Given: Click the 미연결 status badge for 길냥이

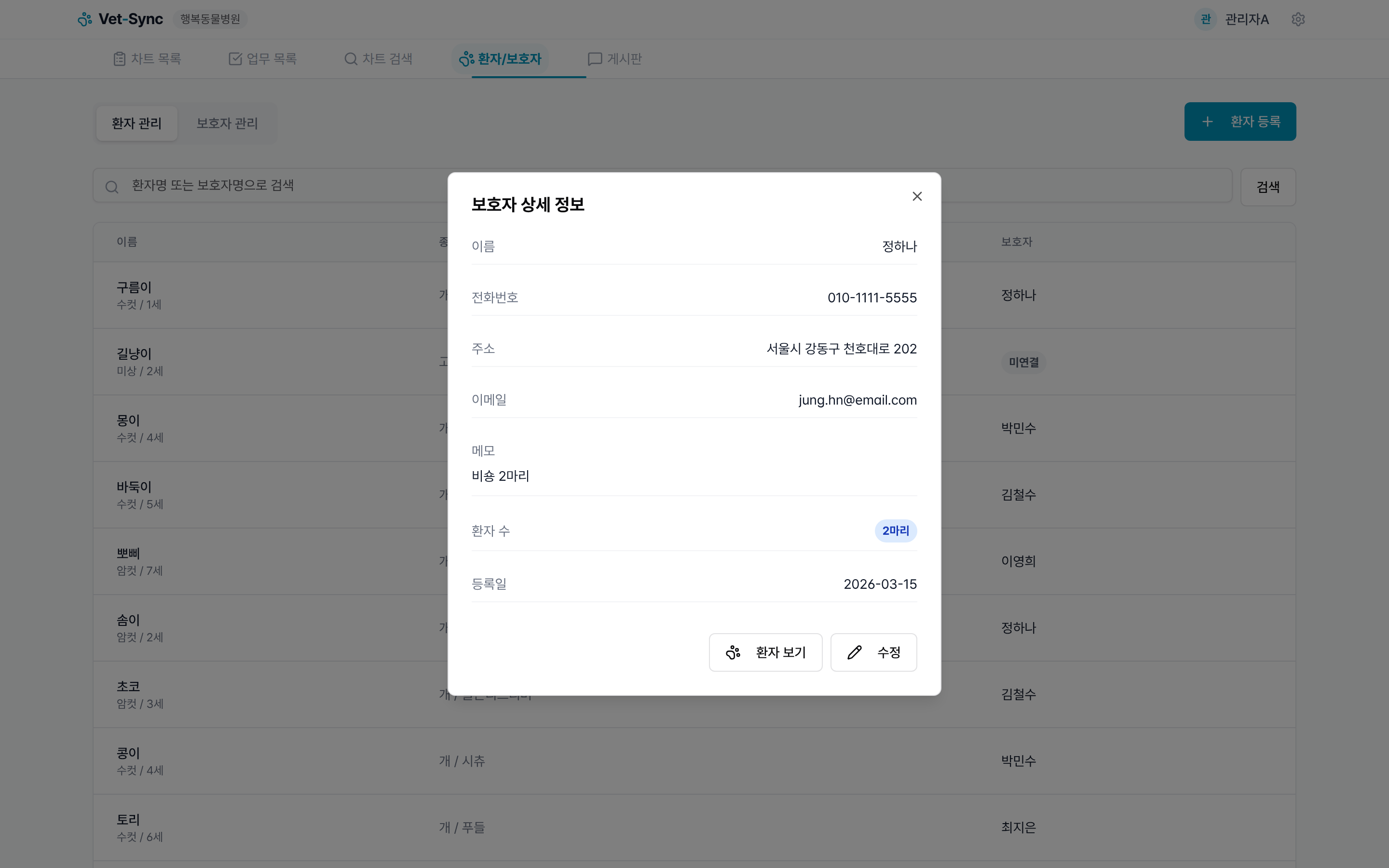Looking at the screenshot, I should pos(1023,362).
